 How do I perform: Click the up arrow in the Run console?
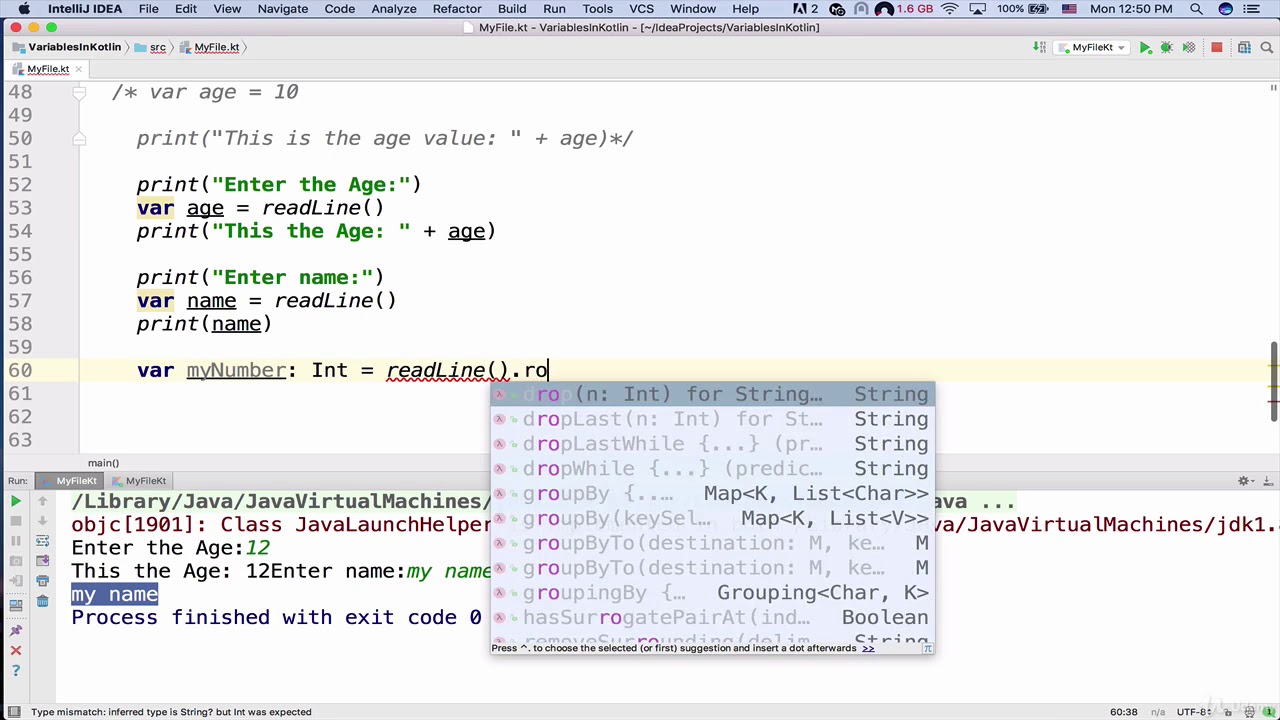[x=43, y=501]
